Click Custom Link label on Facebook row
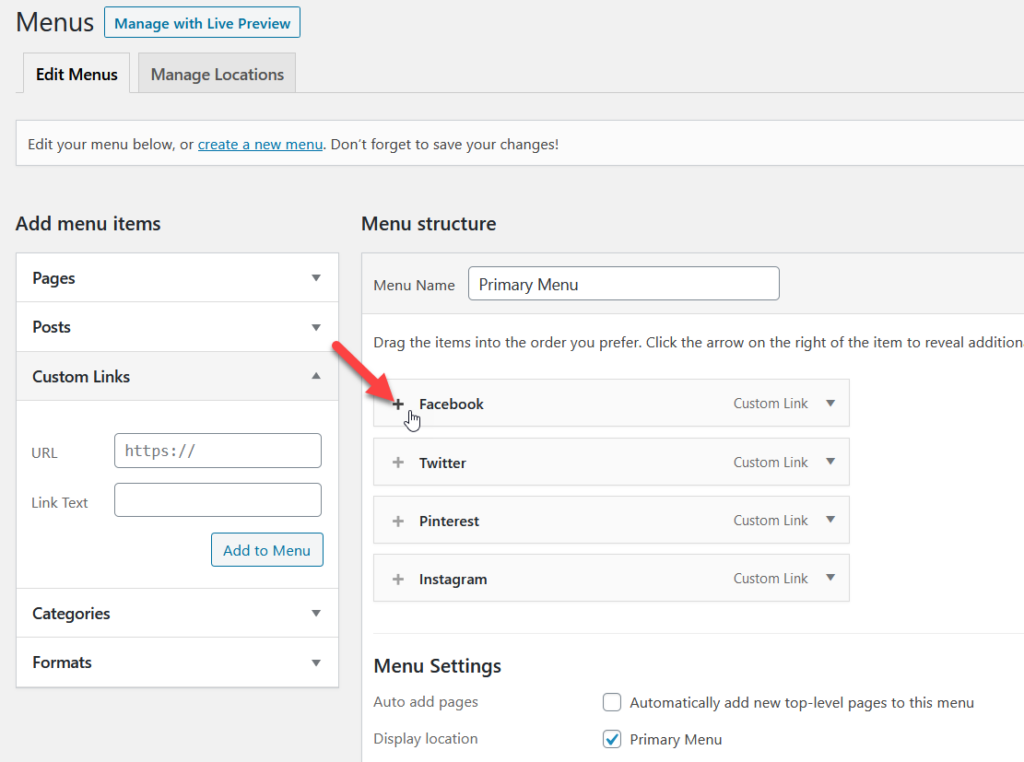The height and width of the screenshot is (762, 1024). [x=771, y=404]
